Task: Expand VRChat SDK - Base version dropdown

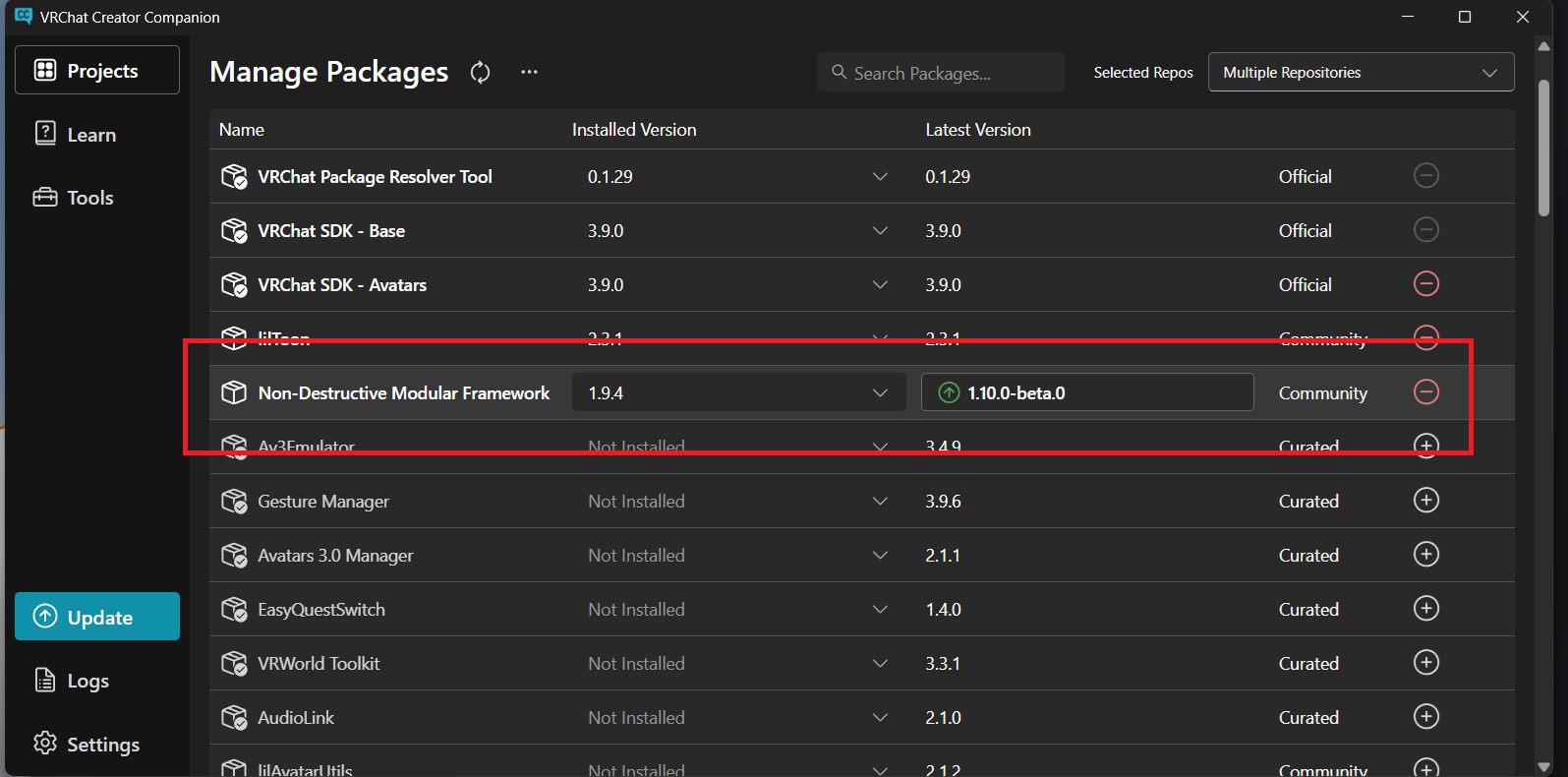Action: point(880,231)
